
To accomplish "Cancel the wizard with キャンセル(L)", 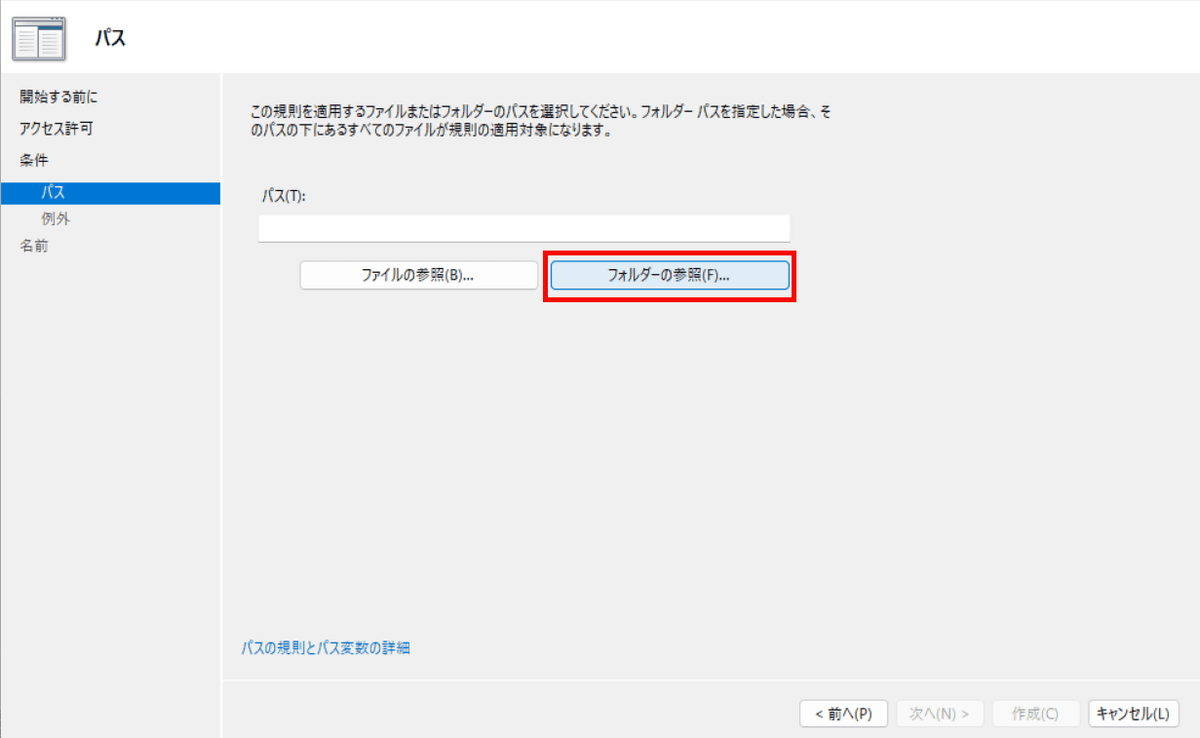I will coord(1132,713).
